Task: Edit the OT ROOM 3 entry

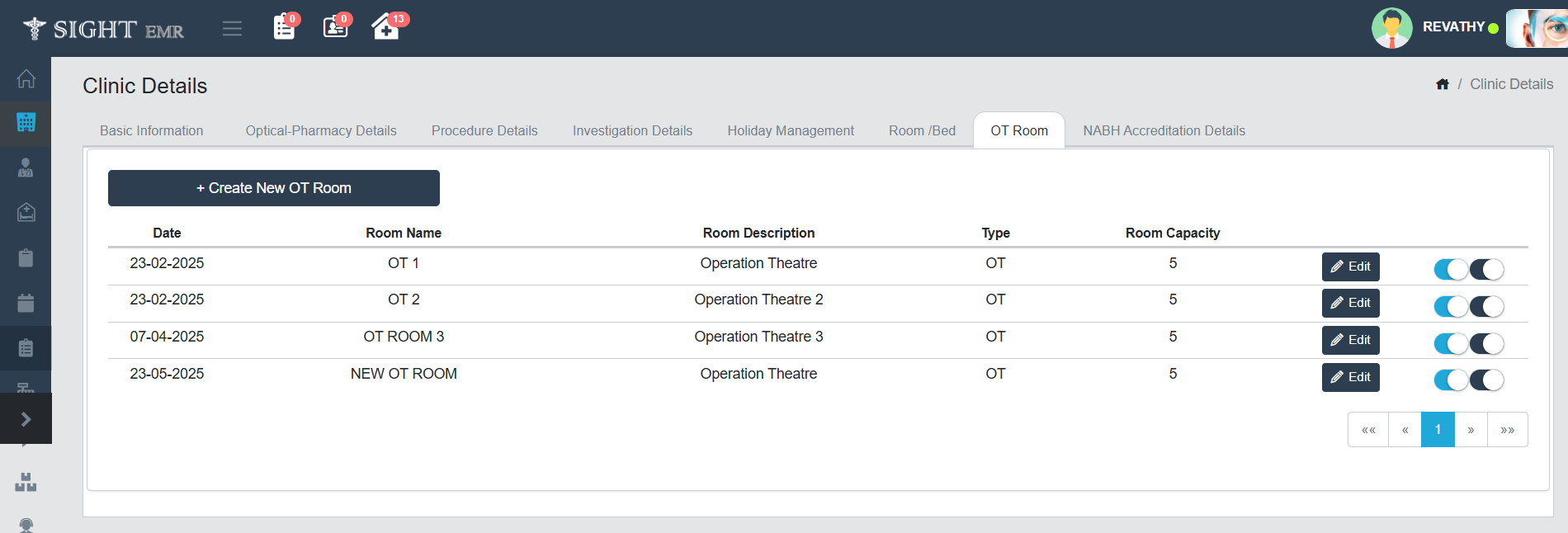Action: pos(1350,340)
